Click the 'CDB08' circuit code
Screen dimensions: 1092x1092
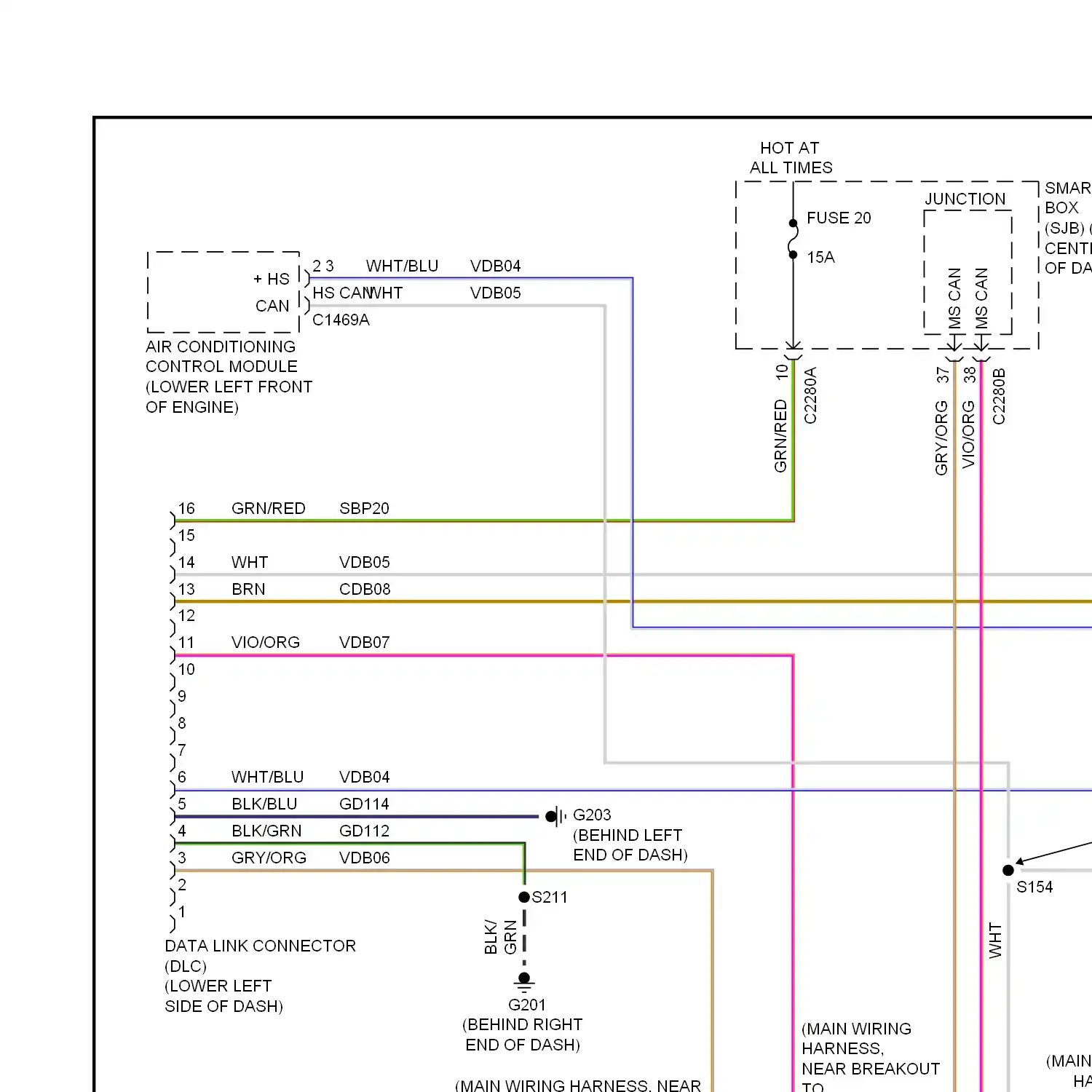click(x=365, y=589)
